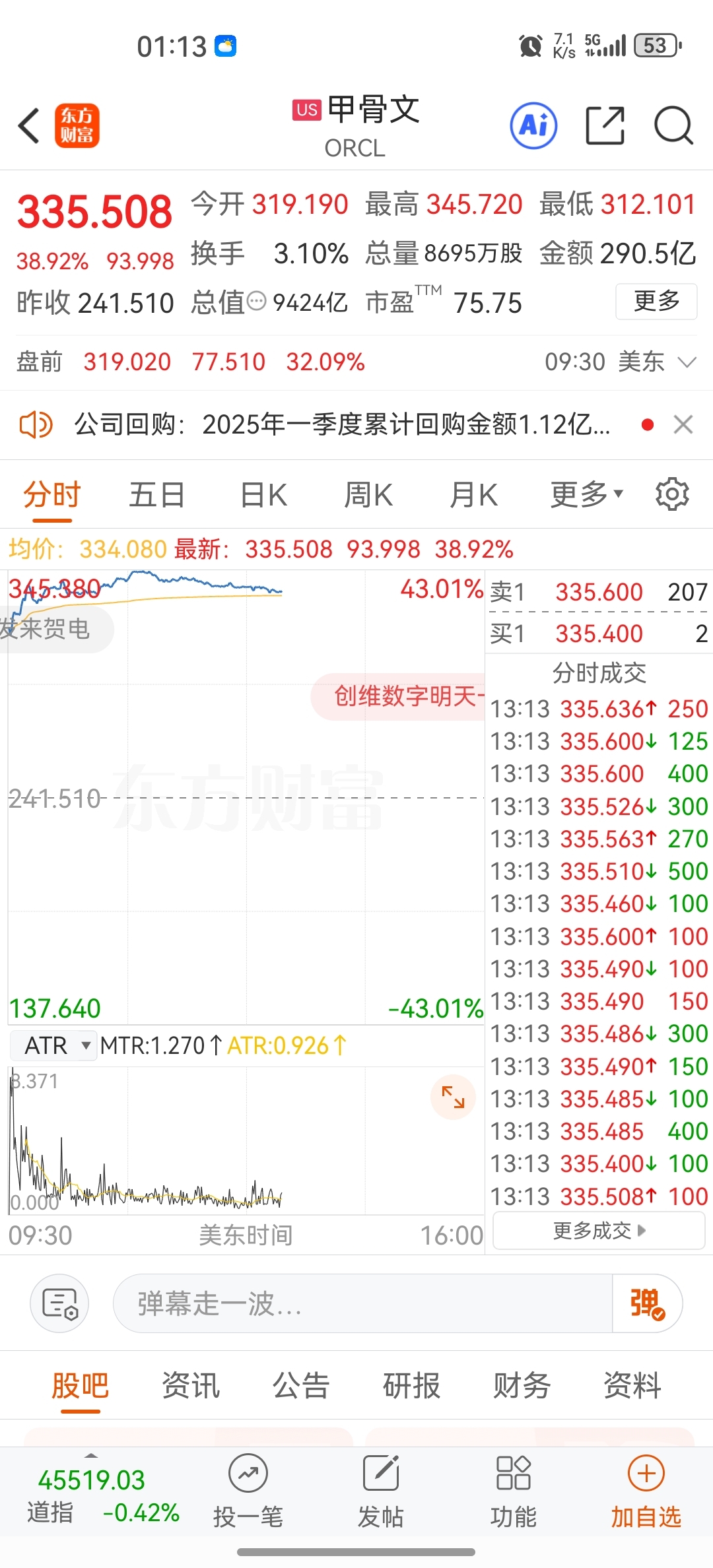This screenshot has height=1568, width=713.
Task: Tap the 投一笔 icon
Action: tap(248, 1474)
